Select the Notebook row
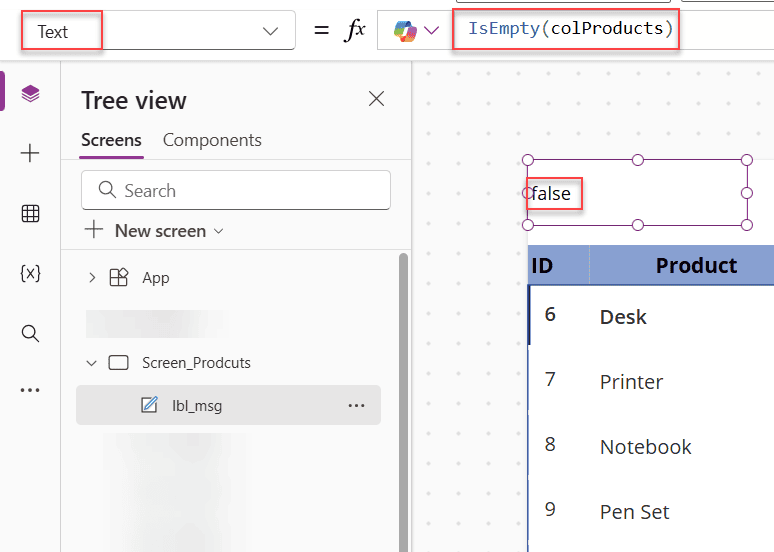The width and height of the screenshot is (774, 552). [x=651, y=446]
